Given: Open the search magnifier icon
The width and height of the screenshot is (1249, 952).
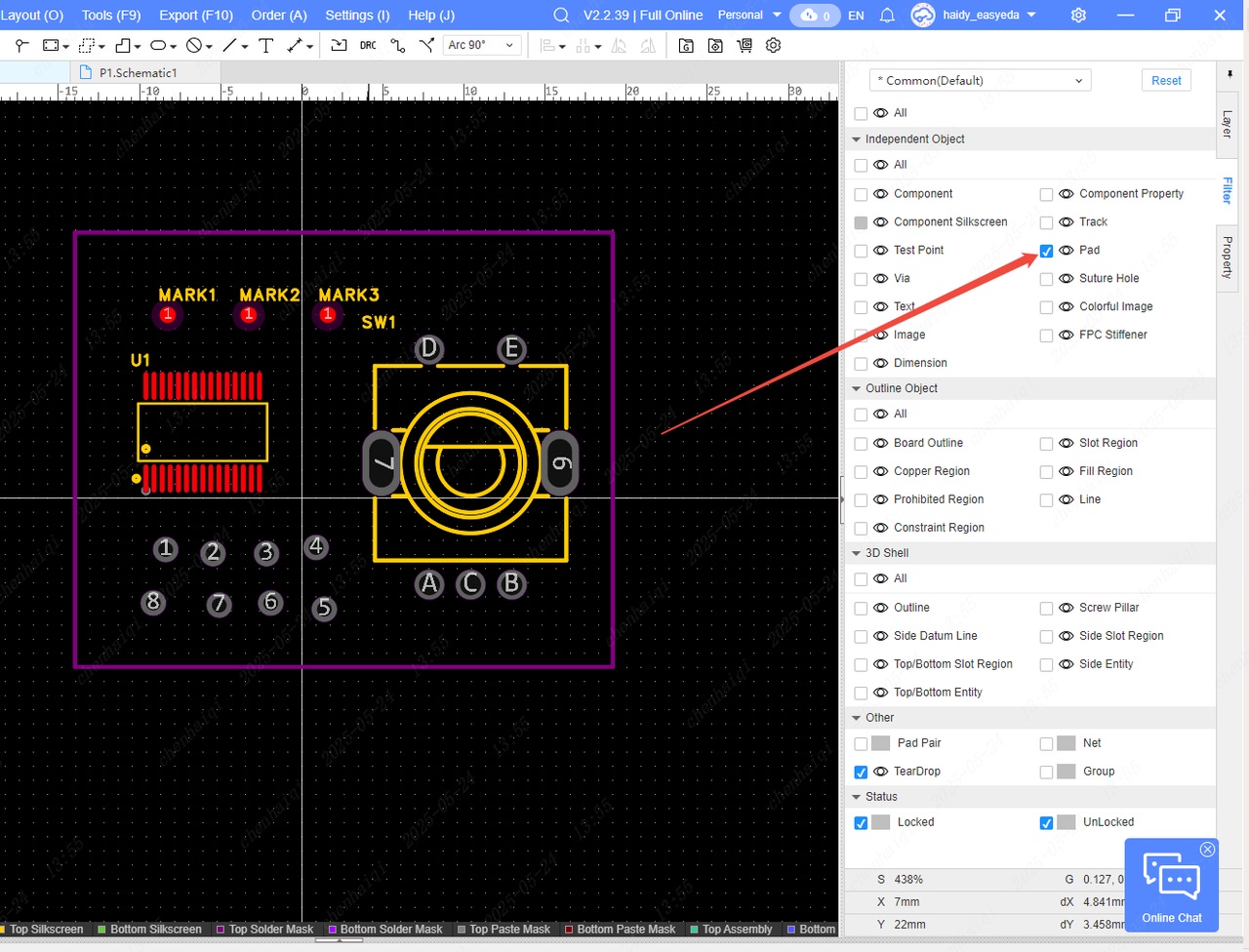Looking at the screenshot, I should (x=561, y=16).
